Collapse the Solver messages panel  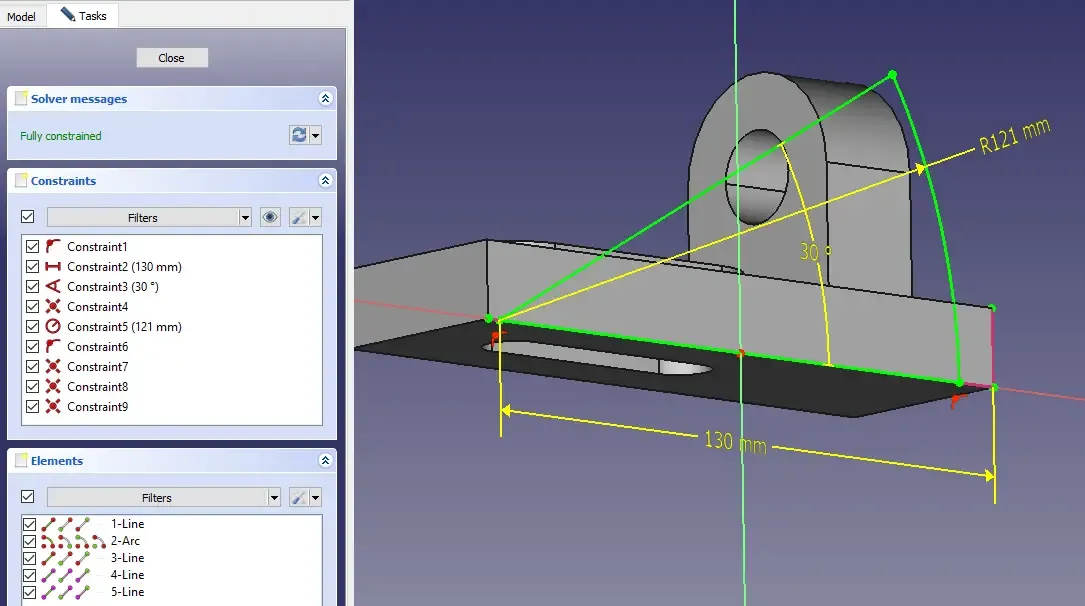pos(325,98)
